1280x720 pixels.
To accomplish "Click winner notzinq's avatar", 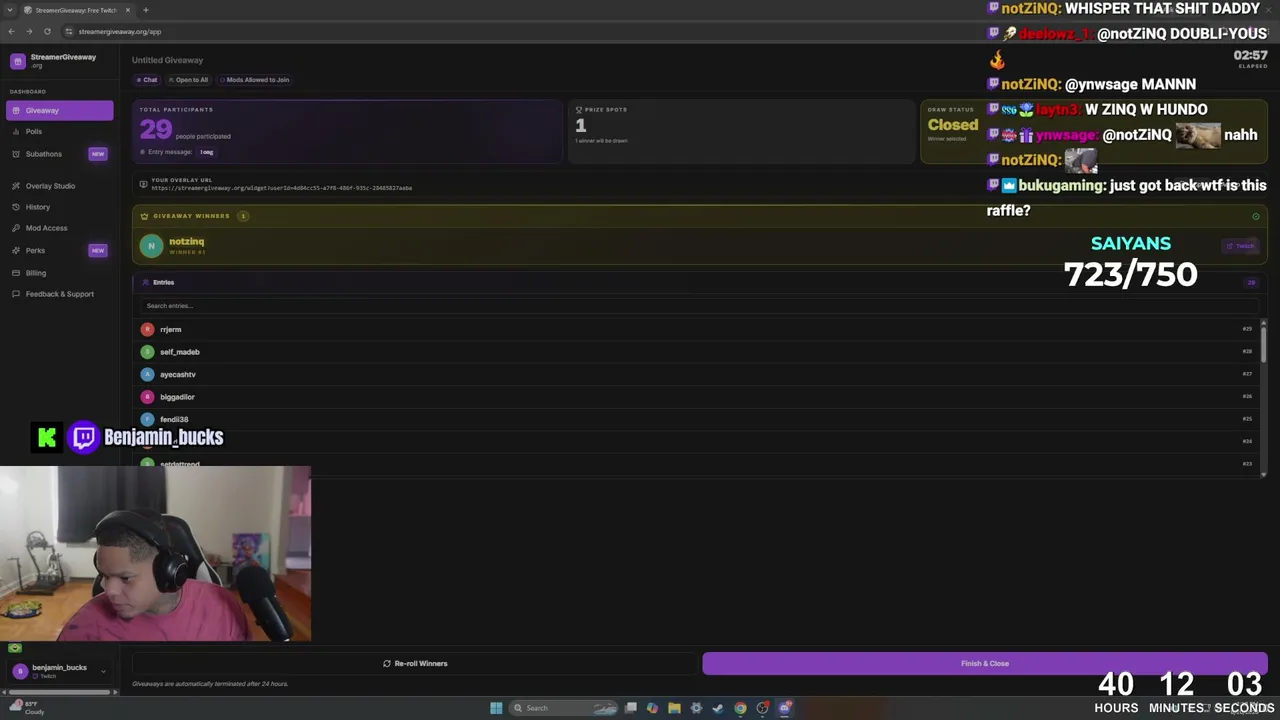I will [x=151, y=245].
